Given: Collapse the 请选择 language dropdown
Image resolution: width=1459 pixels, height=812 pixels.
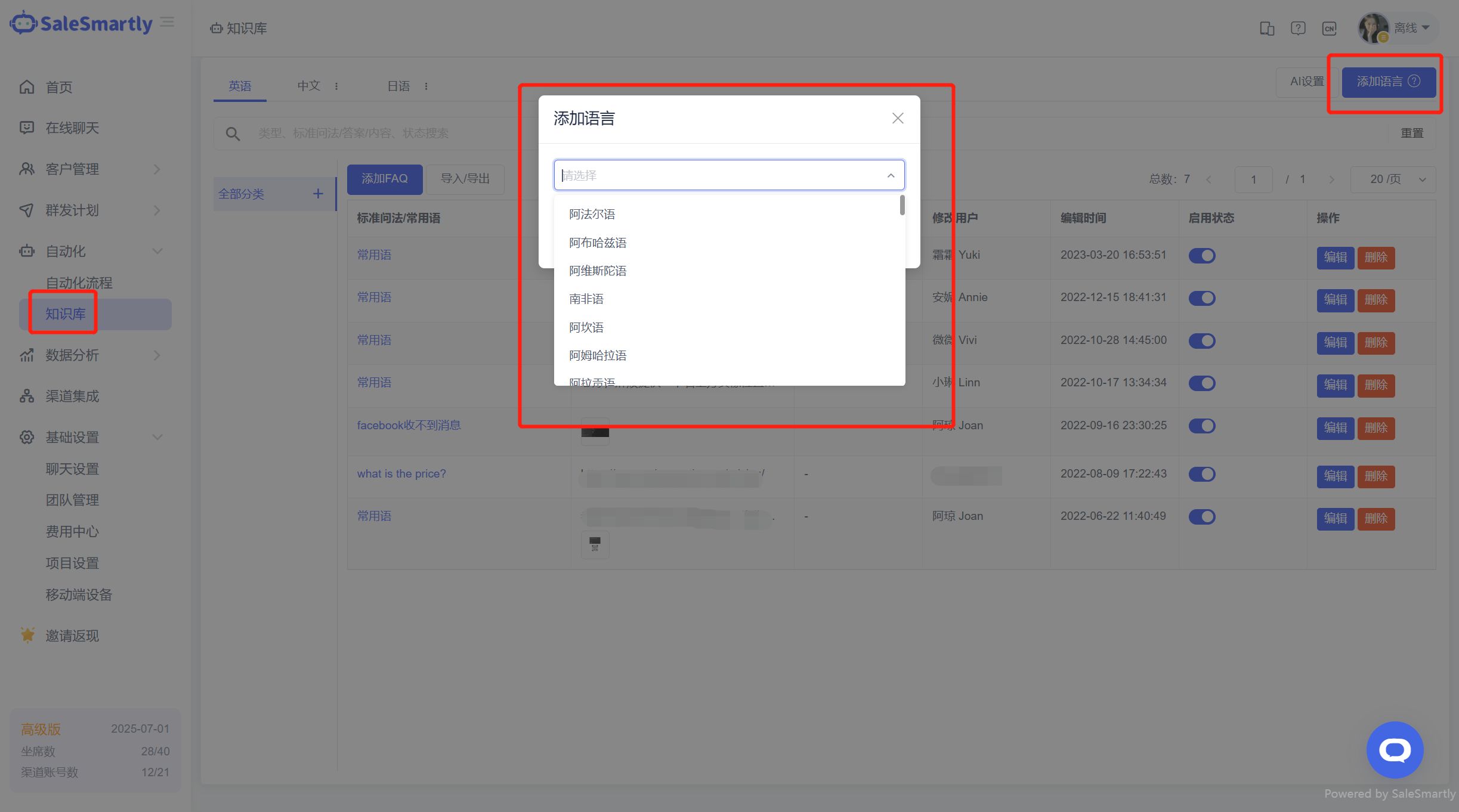Looking at the screenshot, I should tap(890, 175).
